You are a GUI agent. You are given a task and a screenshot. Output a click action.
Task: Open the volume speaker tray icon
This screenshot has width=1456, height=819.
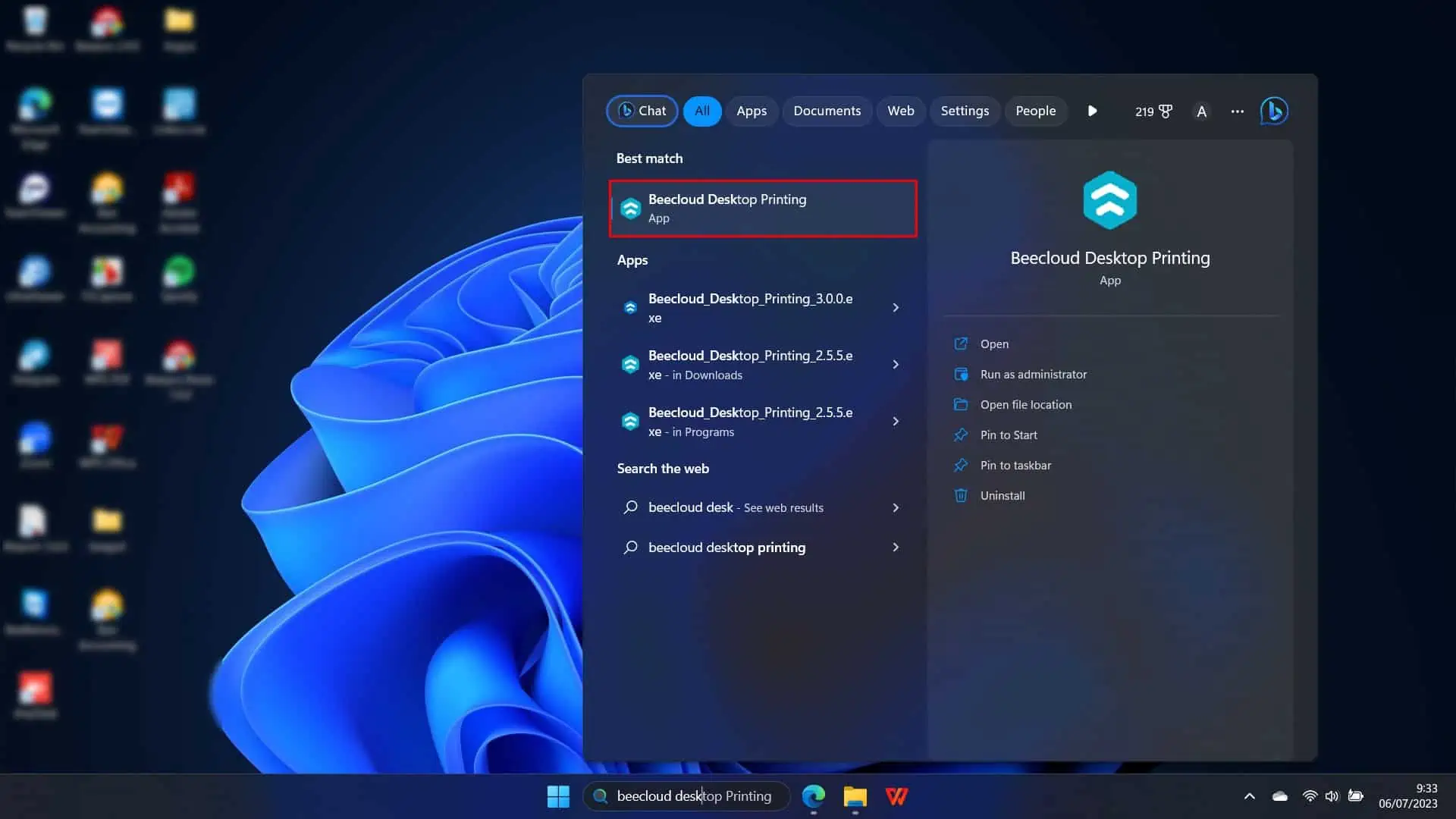1332,796
